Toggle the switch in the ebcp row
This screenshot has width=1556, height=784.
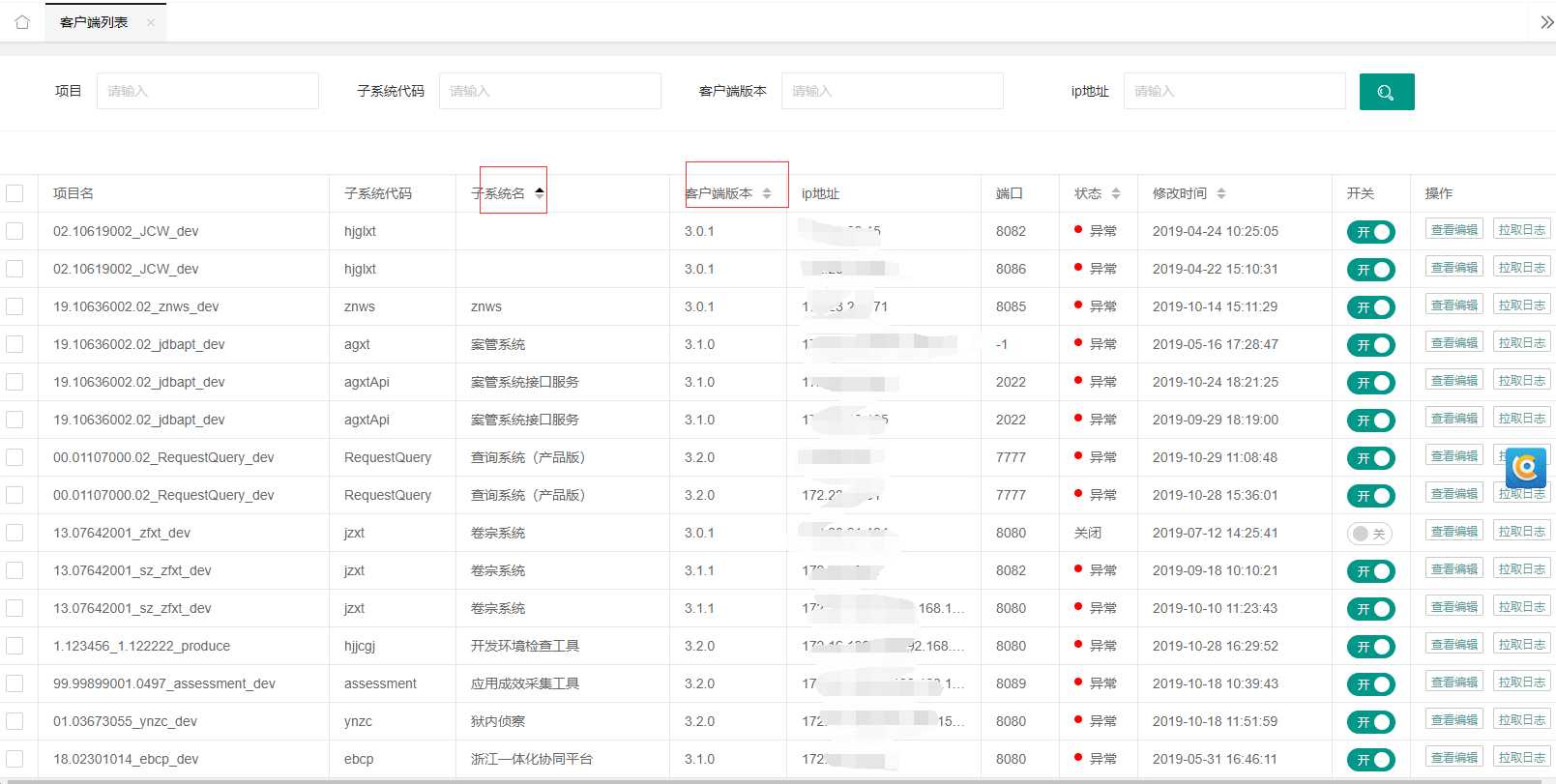1371,760
